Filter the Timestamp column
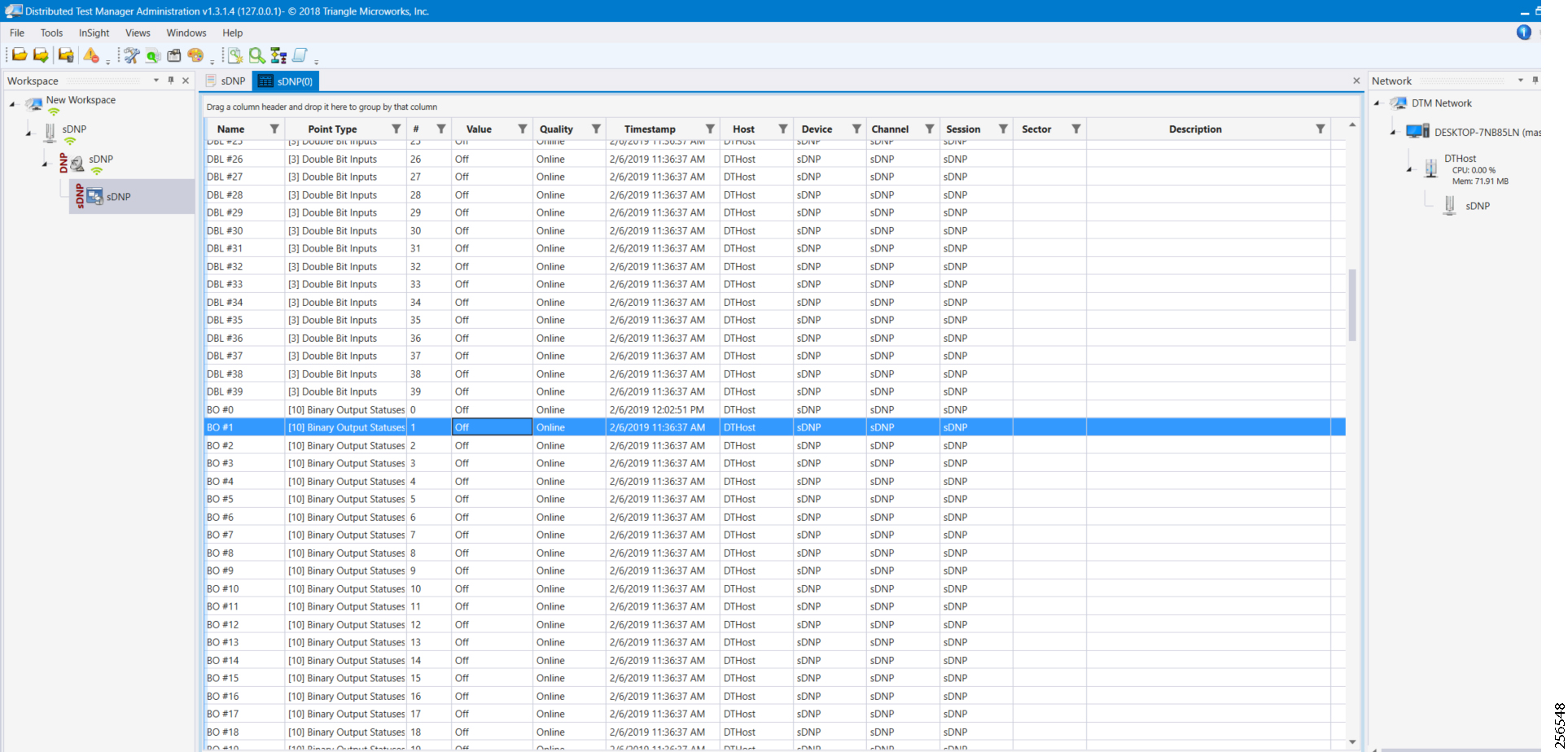The width and height of the screenshot is (1568, 752). click(710, 129)
